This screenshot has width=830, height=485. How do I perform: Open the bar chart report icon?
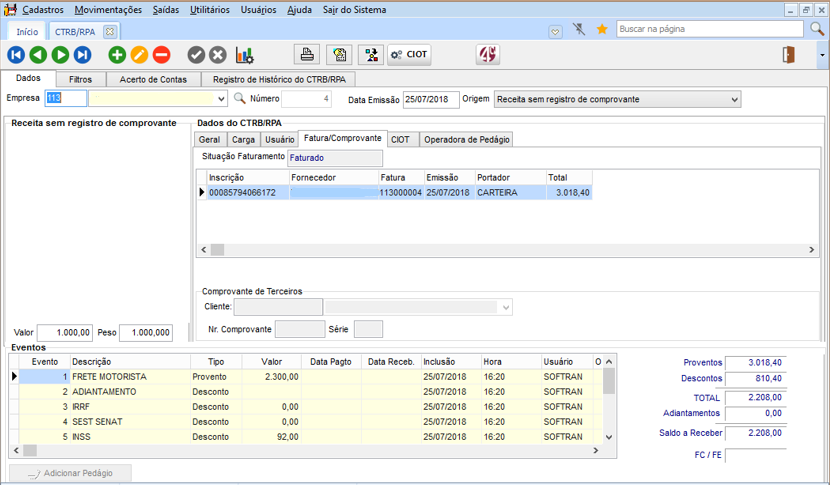tap(244, 55)
